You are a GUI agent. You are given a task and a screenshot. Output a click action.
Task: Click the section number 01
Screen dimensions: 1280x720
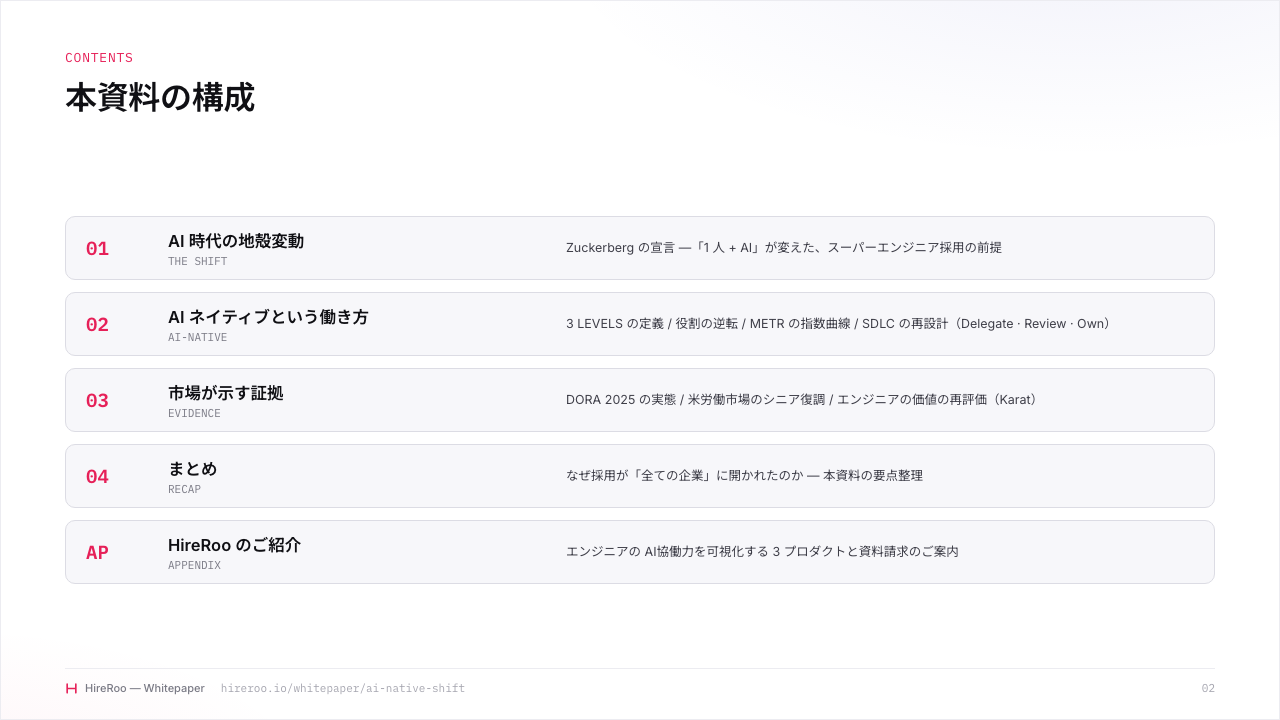tap(97, 249)
